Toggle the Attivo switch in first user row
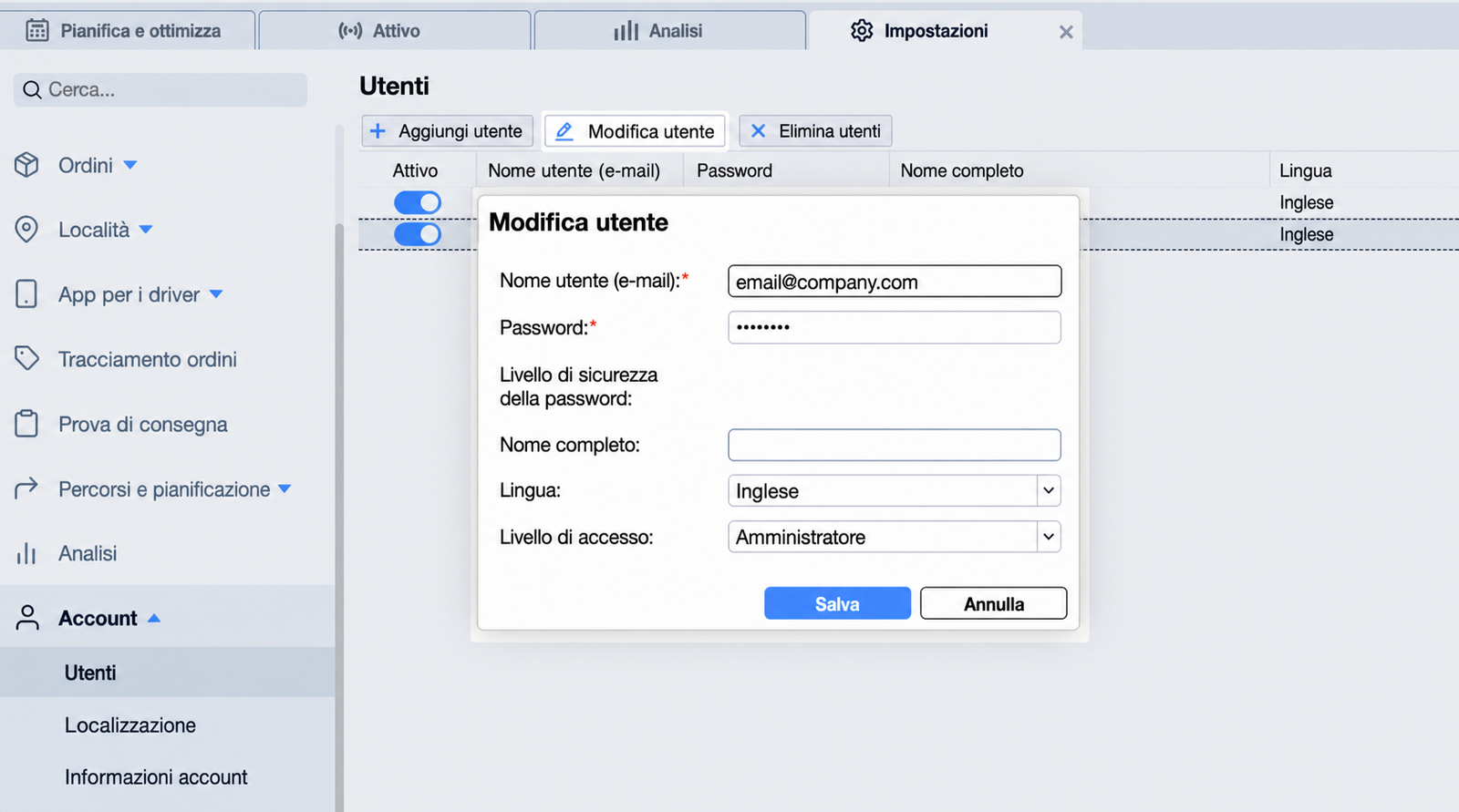Screen dimensions: 1459x812 (418, 202)
